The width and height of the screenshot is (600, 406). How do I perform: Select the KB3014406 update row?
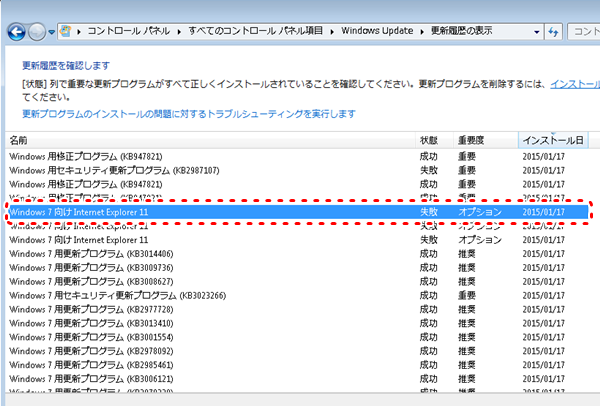(x=297, y=254)
